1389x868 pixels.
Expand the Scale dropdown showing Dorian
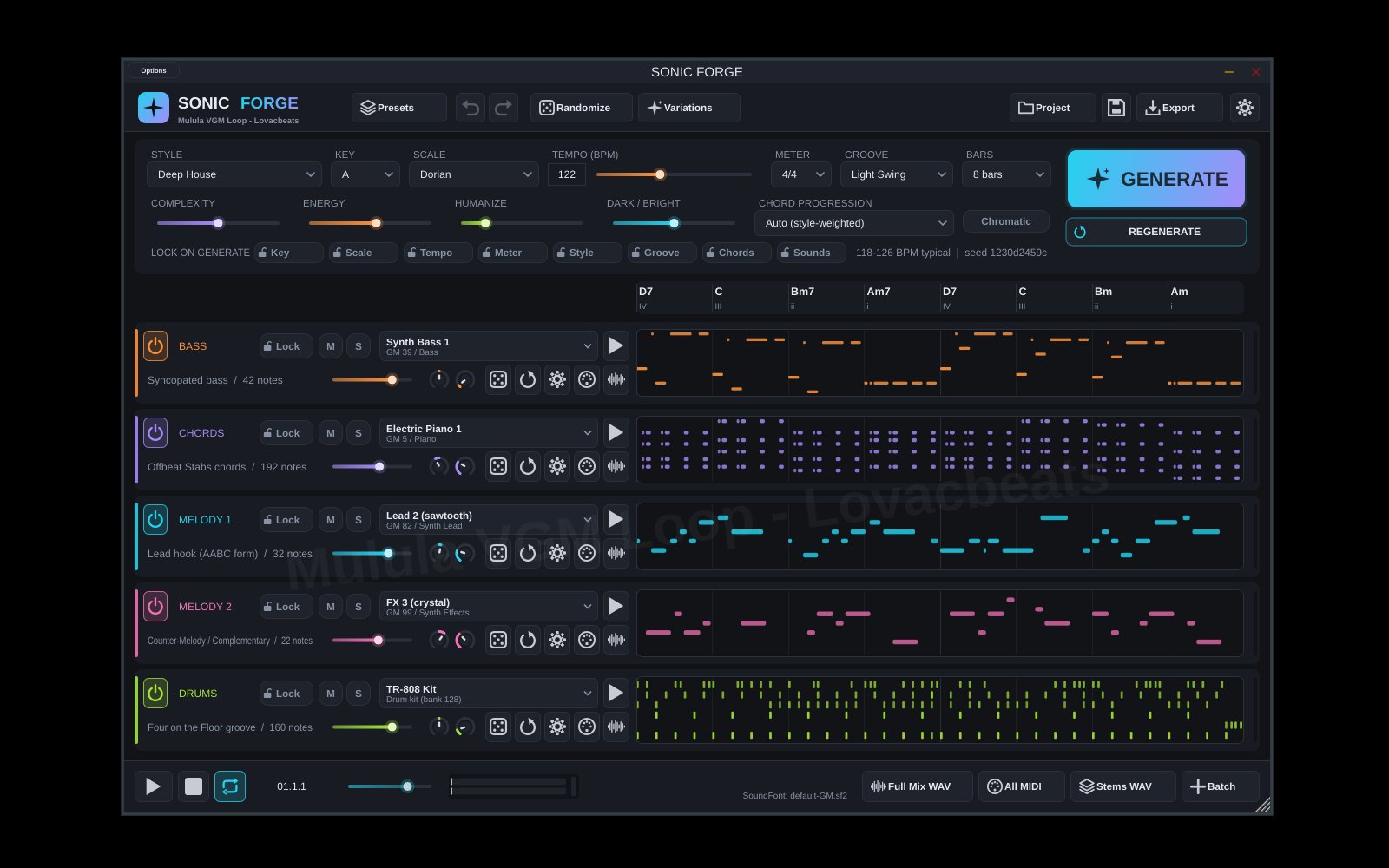(474, 174)
